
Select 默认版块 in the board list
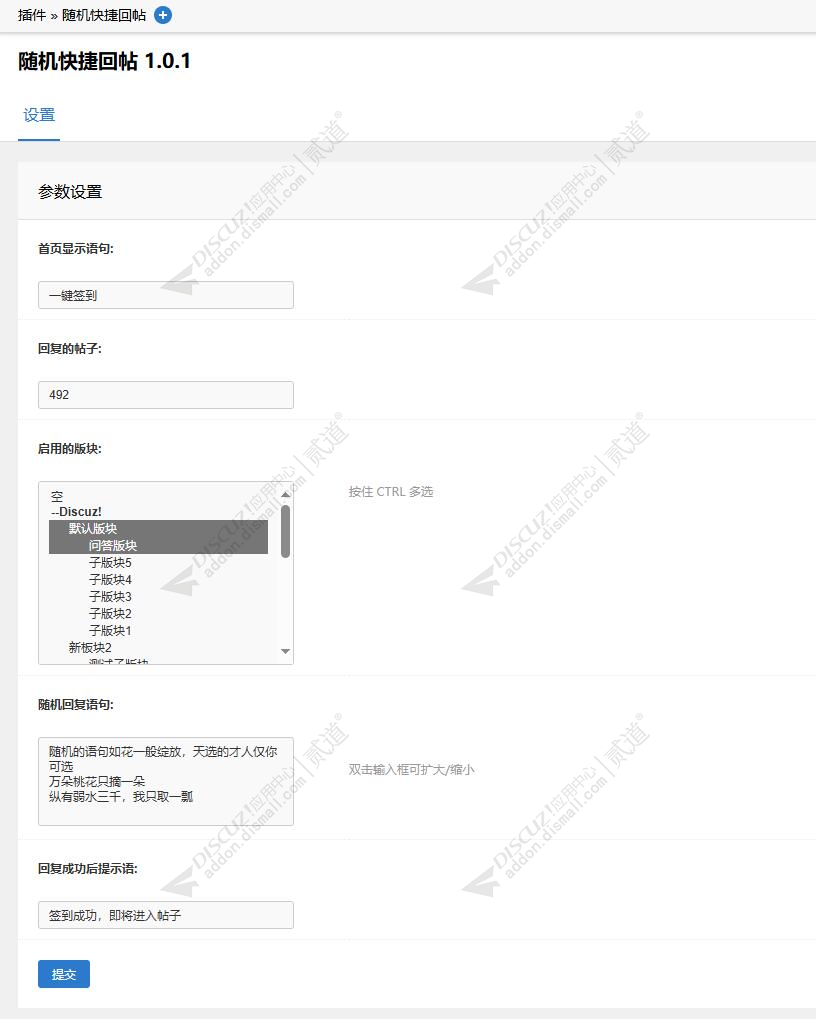pyautogui.click(x=159, y=528)
